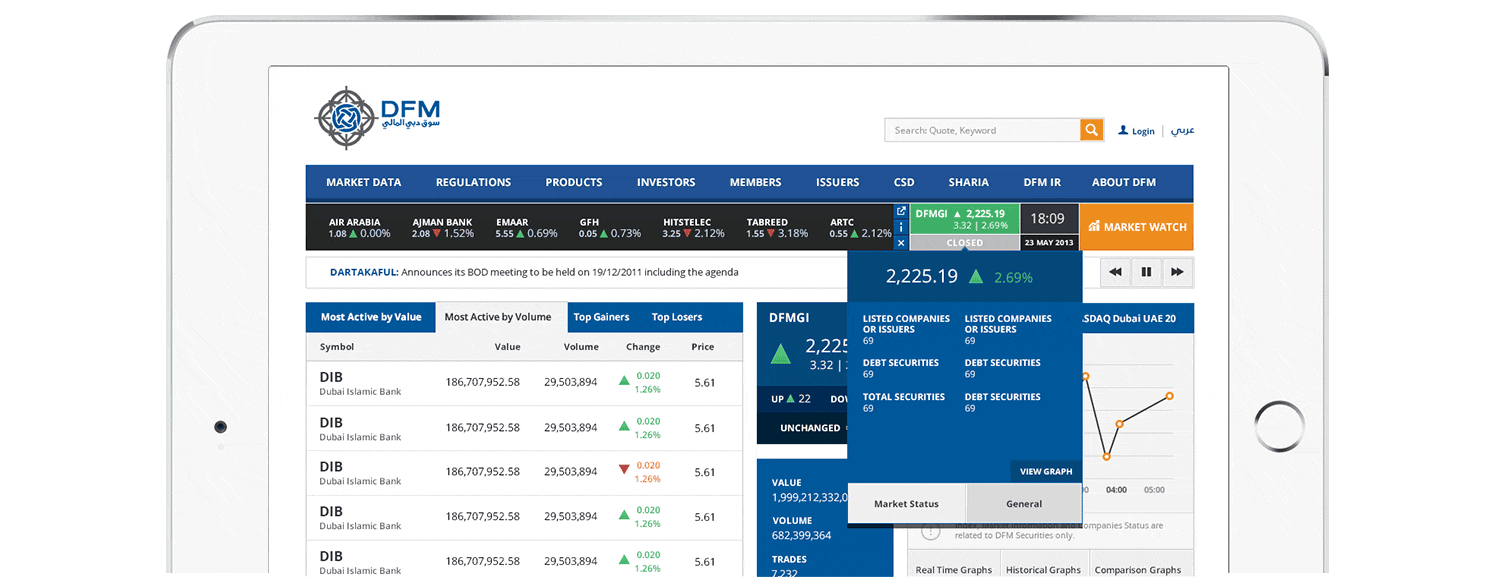Click the info icon on the DFMGI ticker
1500x577 pixels.
pos(900,227)
